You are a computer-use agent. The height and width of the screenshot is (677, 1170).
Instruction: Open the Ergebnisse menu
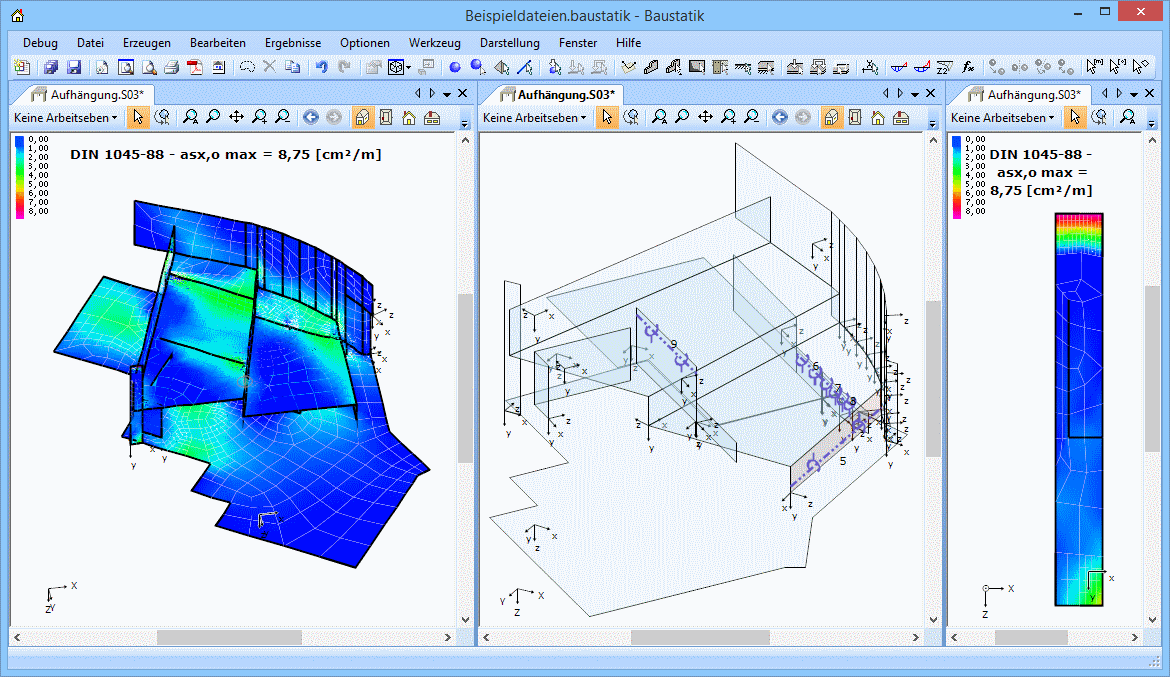click(293, 43)
